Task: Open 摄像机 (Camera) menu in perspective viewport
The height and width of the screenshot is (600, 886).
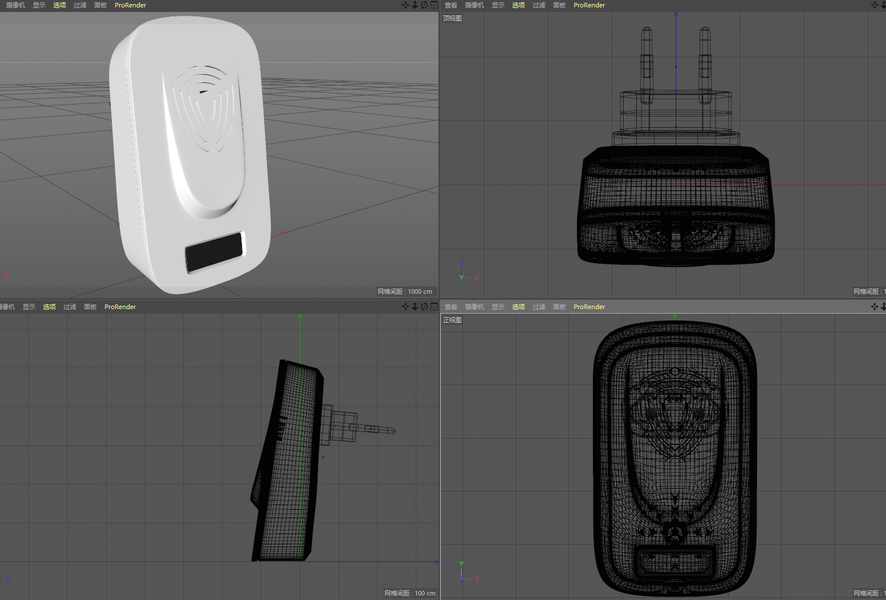Action: tap(16, 5)
